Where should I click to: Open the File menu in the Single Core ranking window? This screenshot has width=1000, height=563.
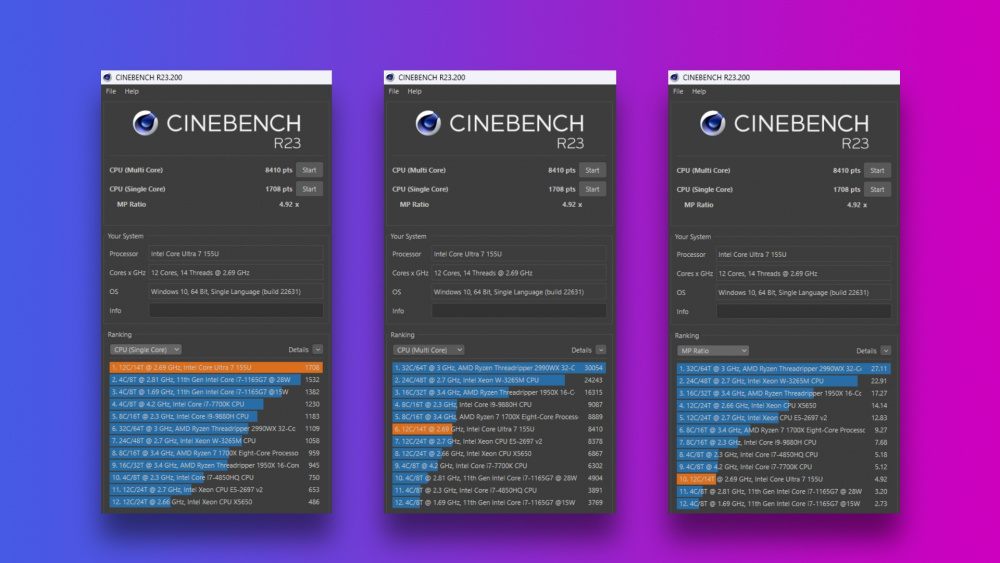pos(111,91)
